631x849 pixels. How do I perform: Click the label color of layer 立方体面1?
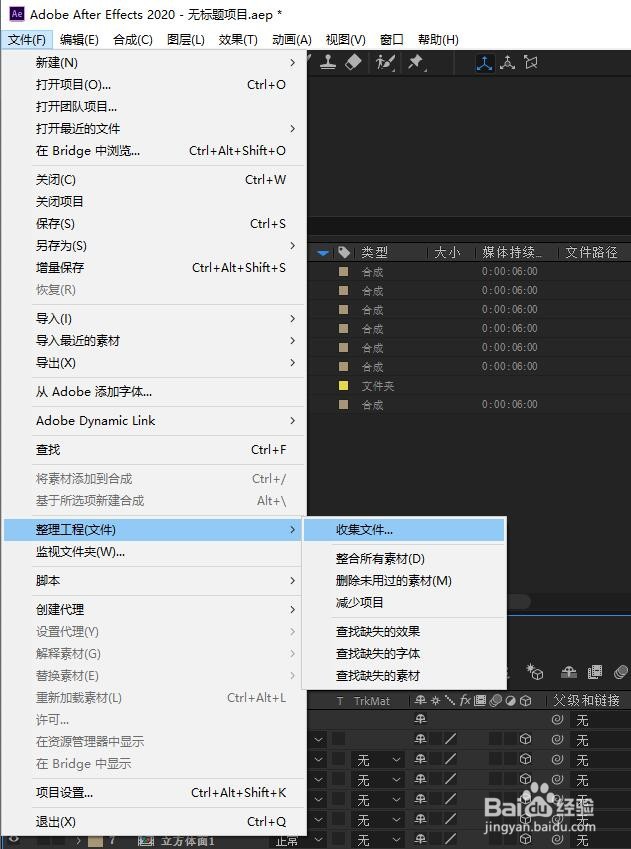point(95,841)
